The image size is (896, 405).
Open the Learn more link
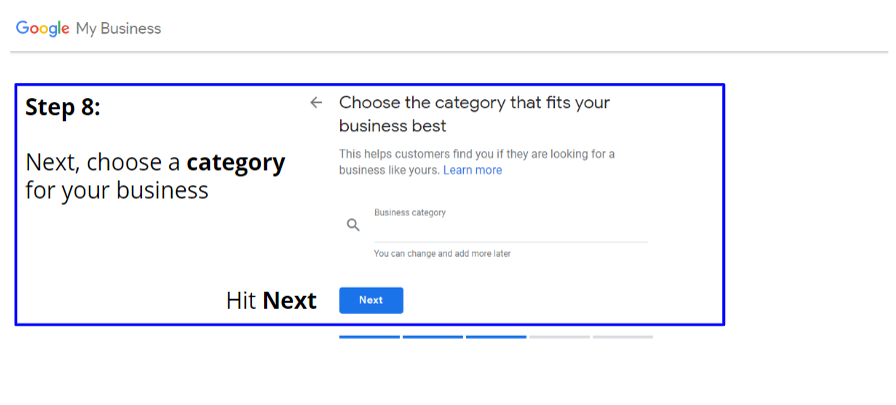473,170
